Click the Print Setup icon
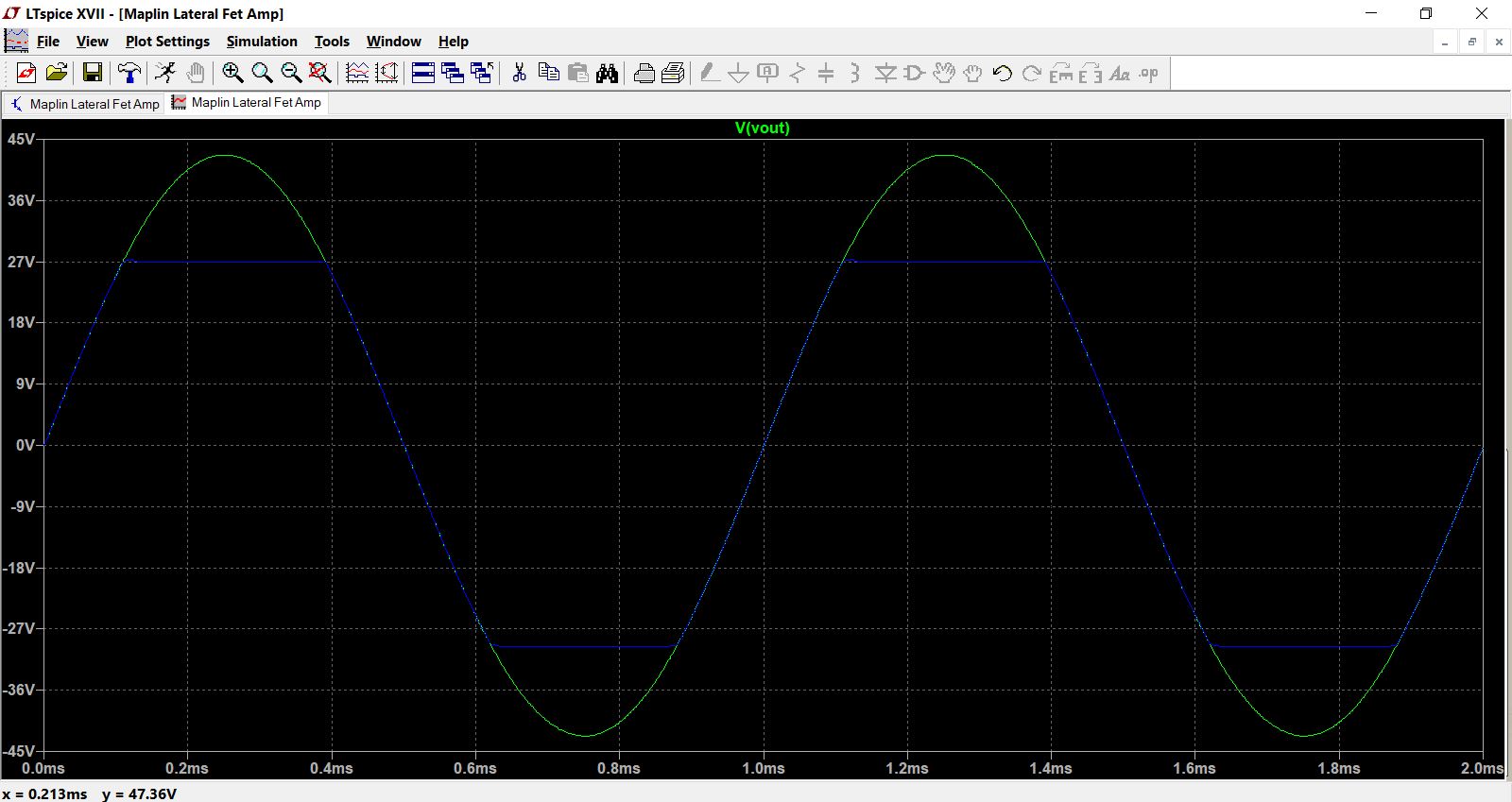This screenshot has height=802, width=1512. coord(673,73)
